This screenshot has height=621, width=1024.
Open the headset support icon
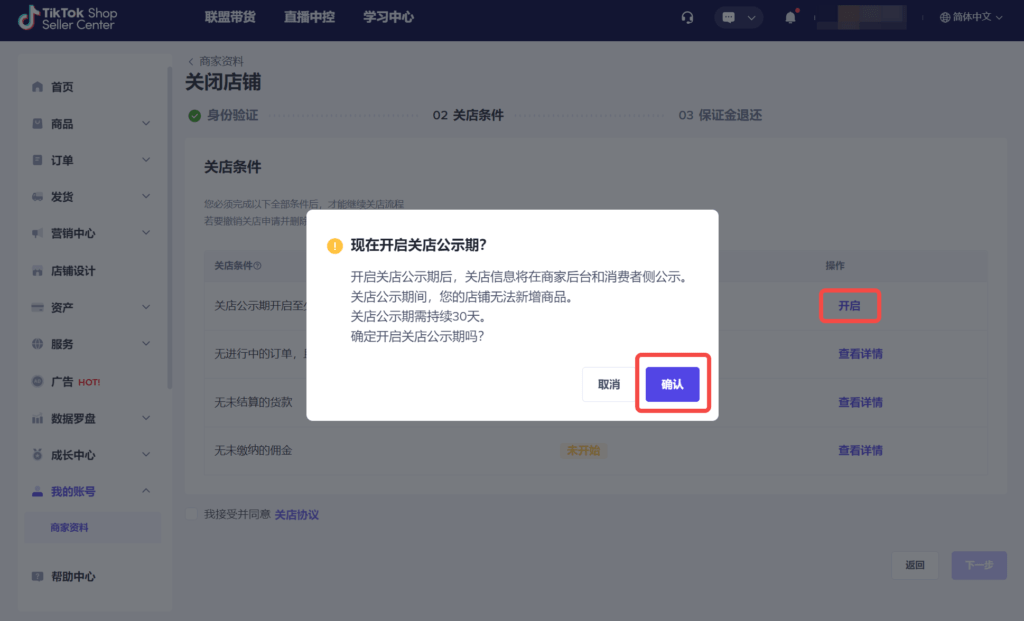[687, 17]
